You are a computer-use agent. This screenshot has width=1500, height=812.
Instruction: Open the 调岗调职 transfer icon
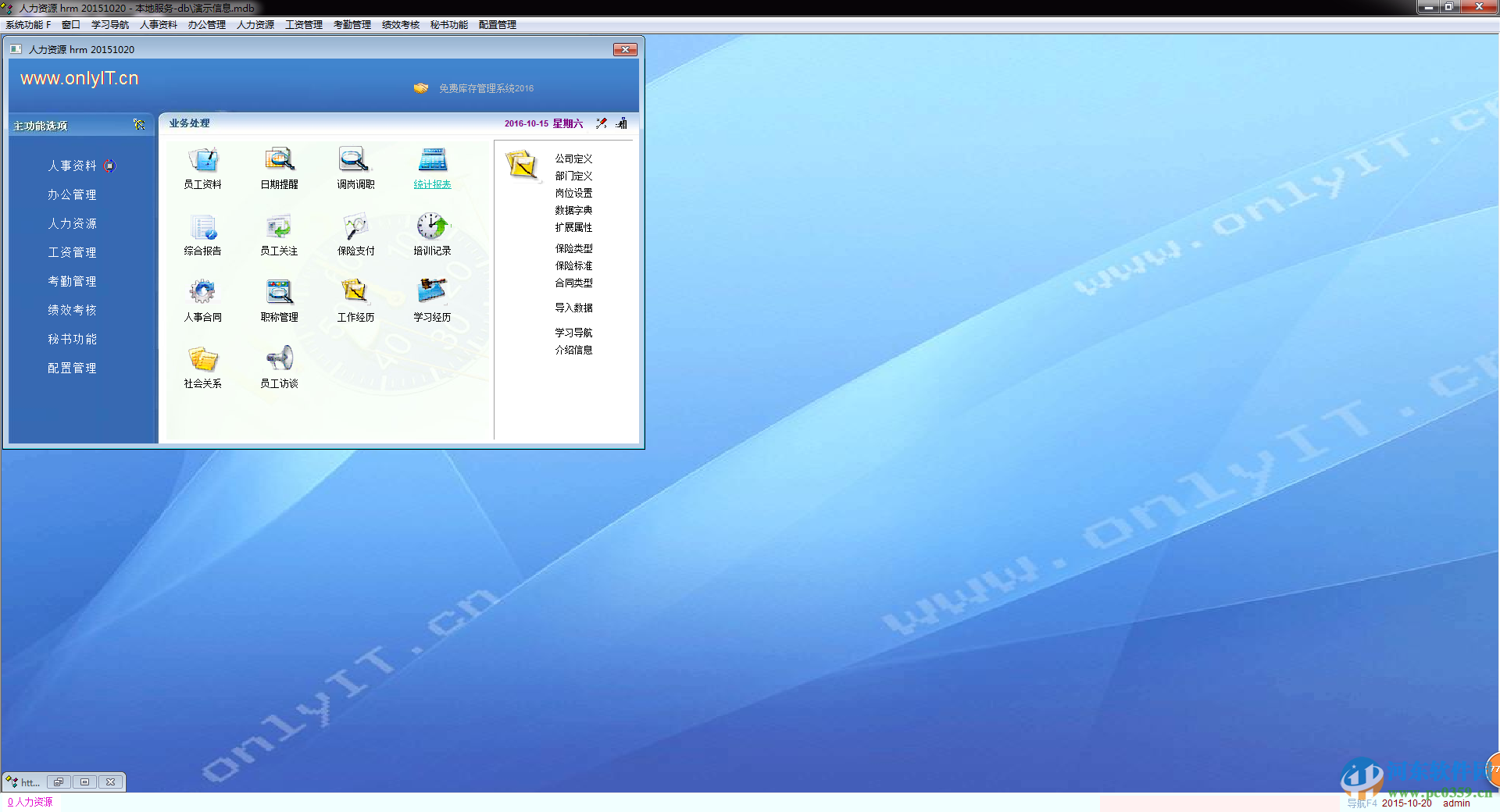(x=355, y=160)
